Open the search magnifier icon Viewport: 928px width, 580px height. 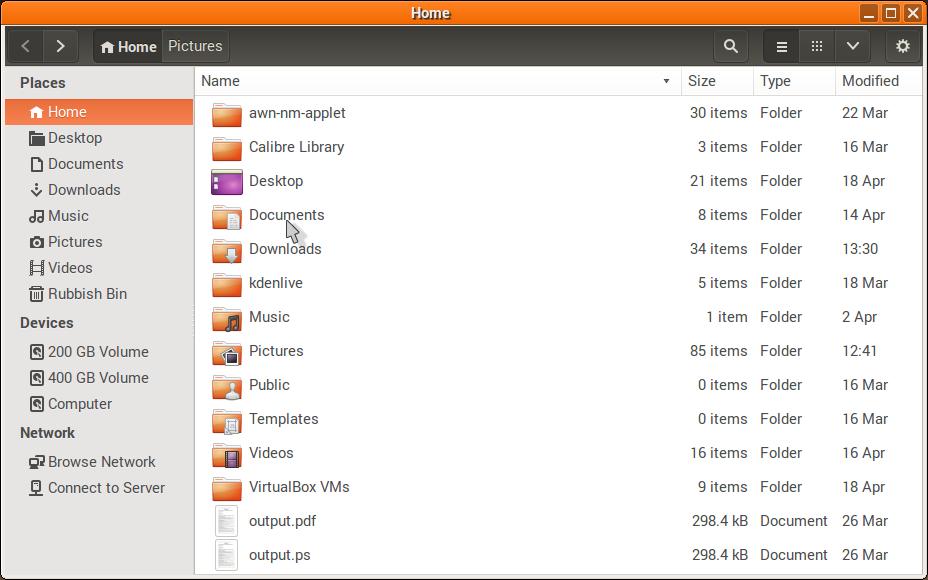pos(731,46)
